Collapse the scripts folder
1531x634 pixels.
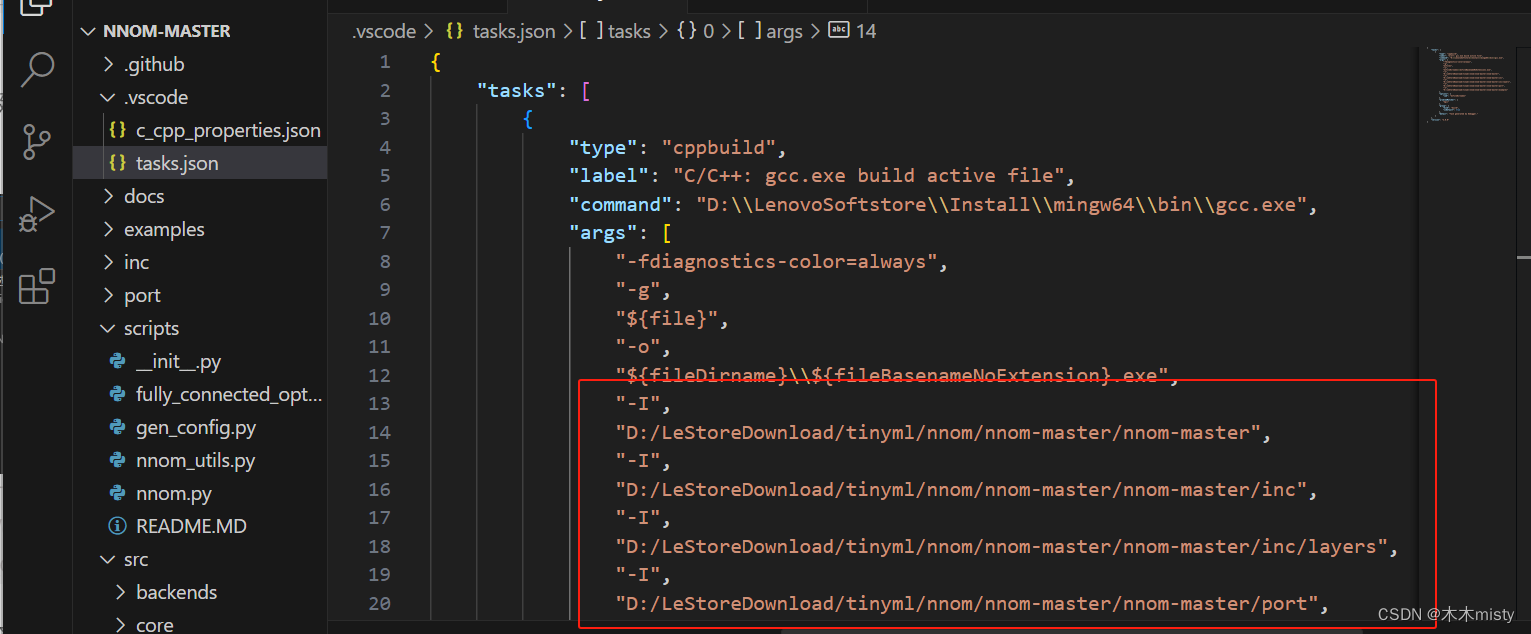(109, 328)
